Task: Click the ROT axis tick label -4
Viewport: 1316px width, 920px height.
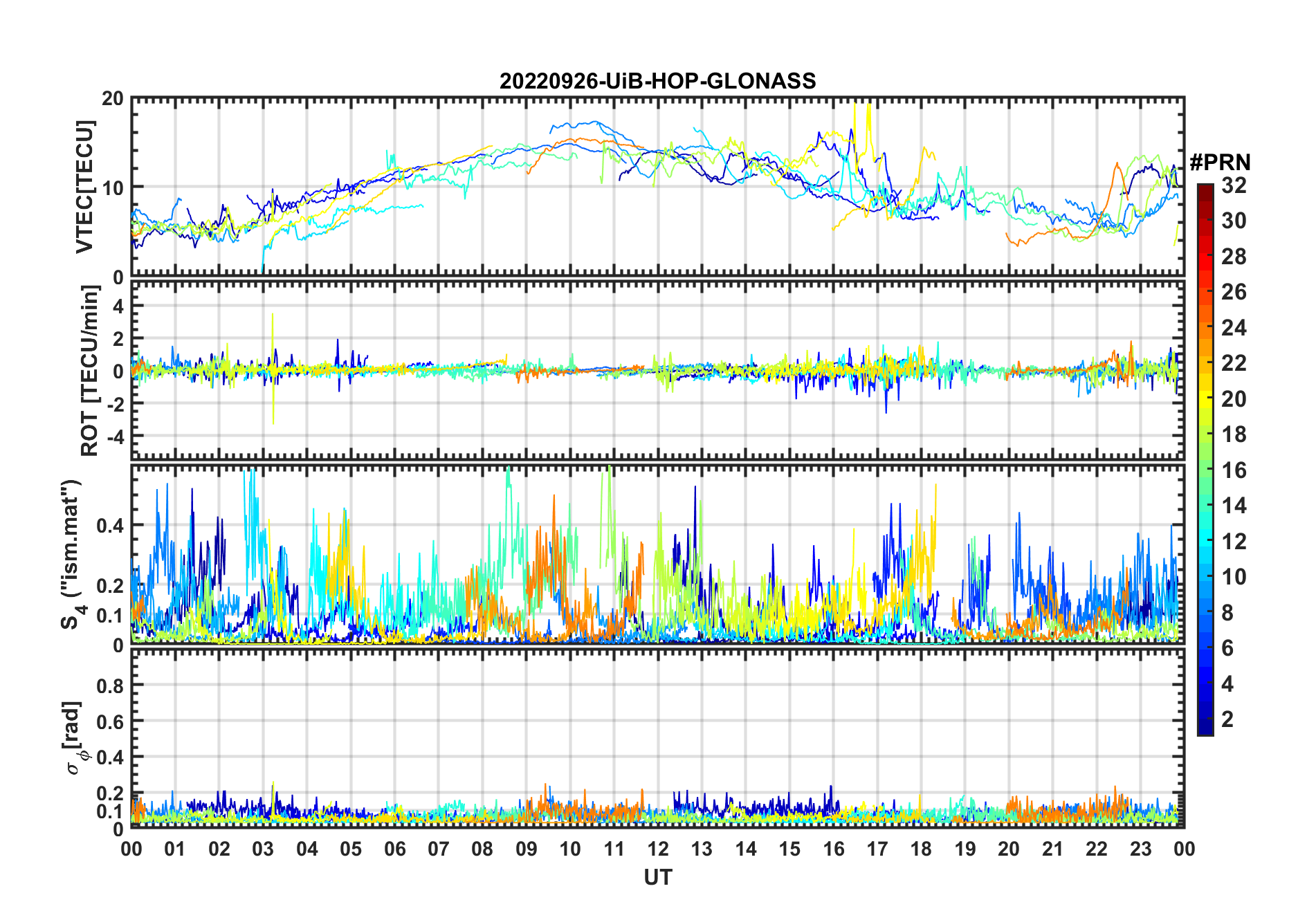Action: pyautogui.click(x=115, y=436)
